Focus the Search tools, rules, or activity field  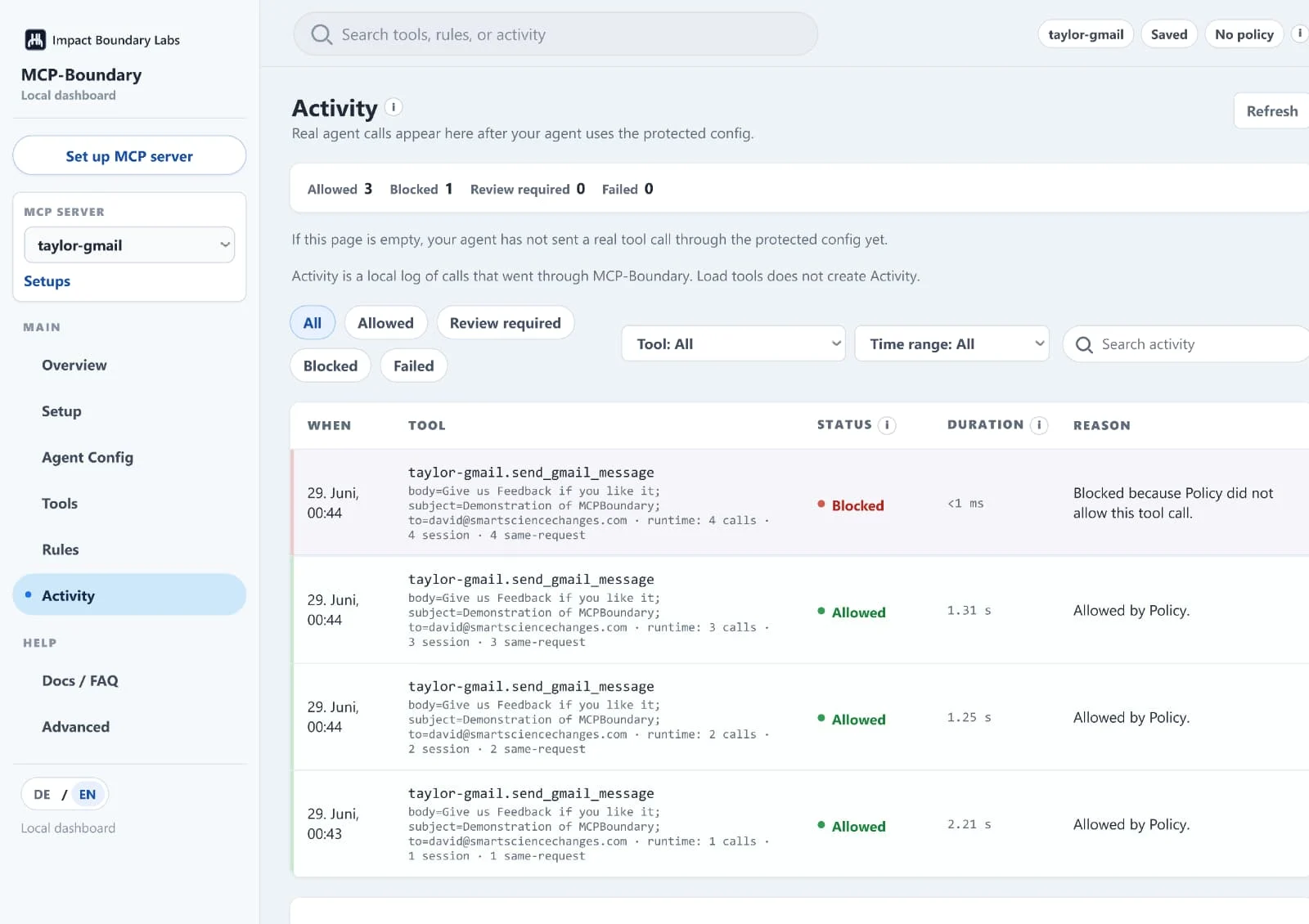click(556, 34)
